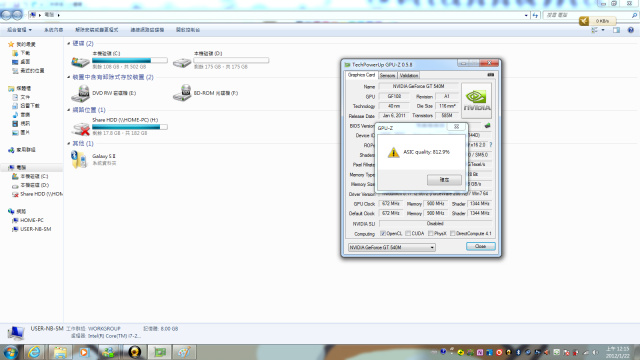Launch Internet Explorer from the taskbar
The image size is (640, 360).
pos(35,352)
